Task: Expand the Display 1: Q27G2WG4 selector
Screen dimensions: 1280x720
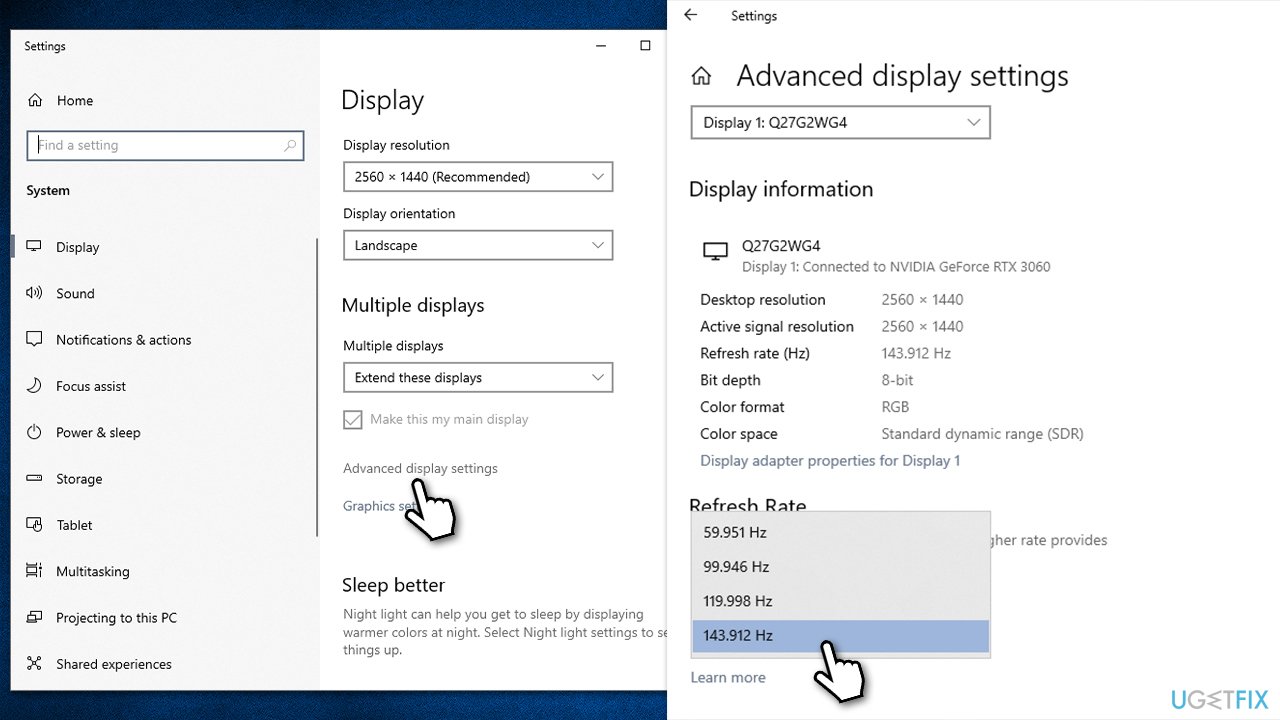Action: click(840, 122)
